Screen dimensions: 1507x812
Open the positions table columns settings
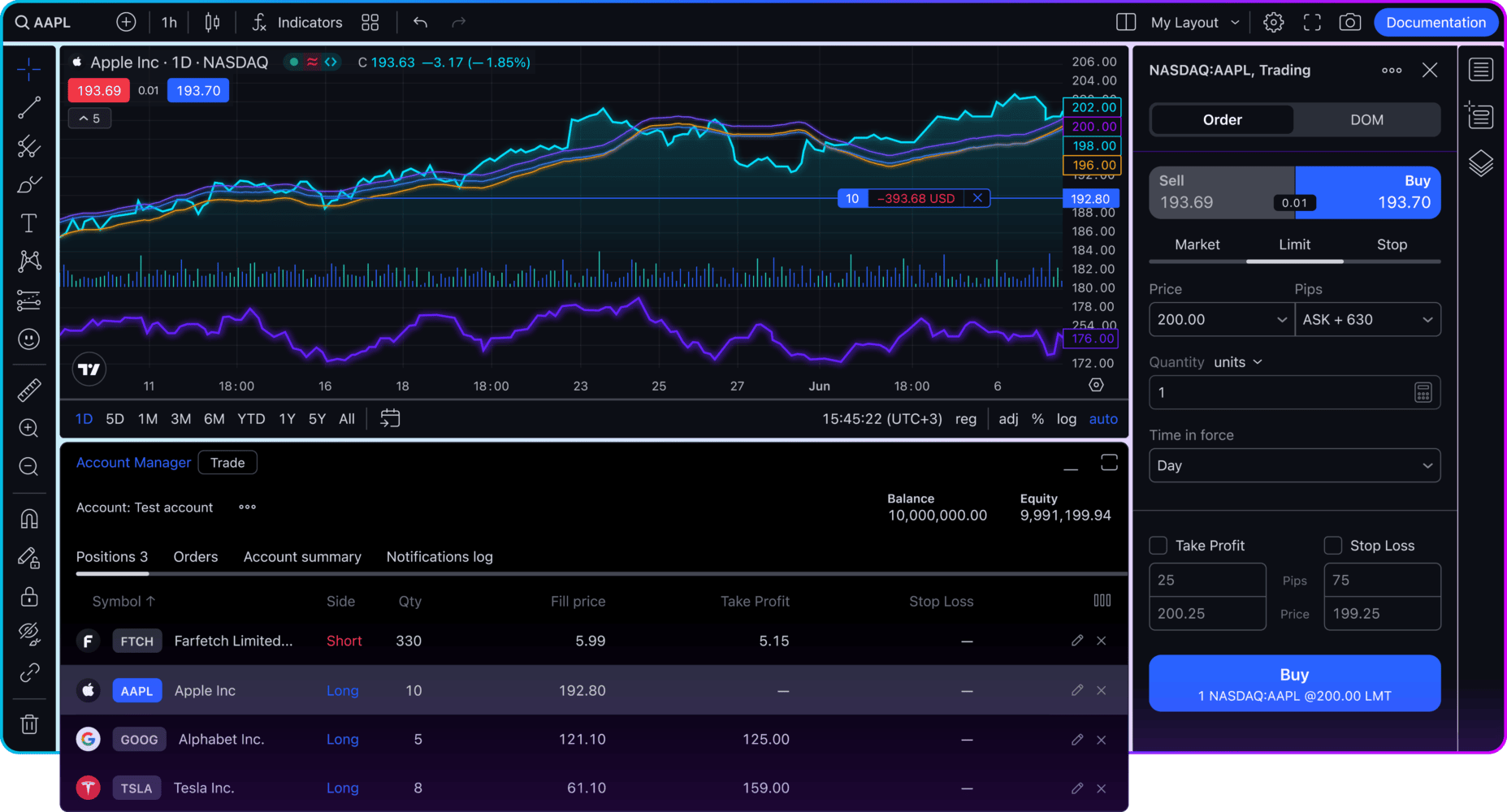coord(1102,600)
